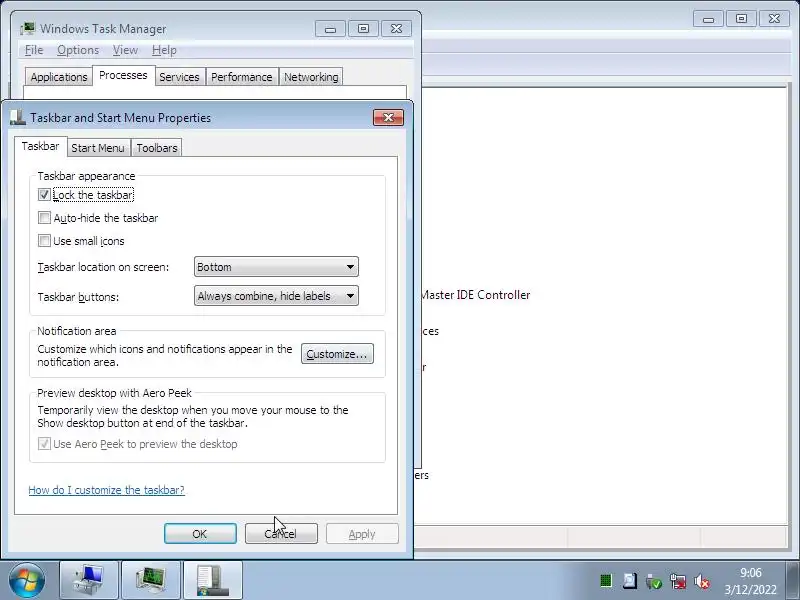Go to Task Manager Services tab
This screenshot has height=600, width=800.
(x=179, y=77)
